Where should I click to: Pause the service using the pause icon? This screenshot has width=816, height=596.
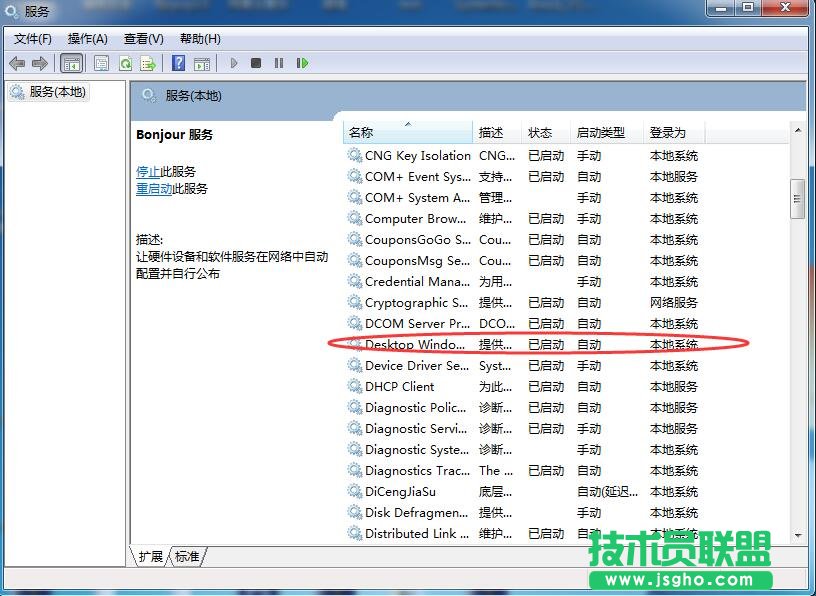point(278,63)
